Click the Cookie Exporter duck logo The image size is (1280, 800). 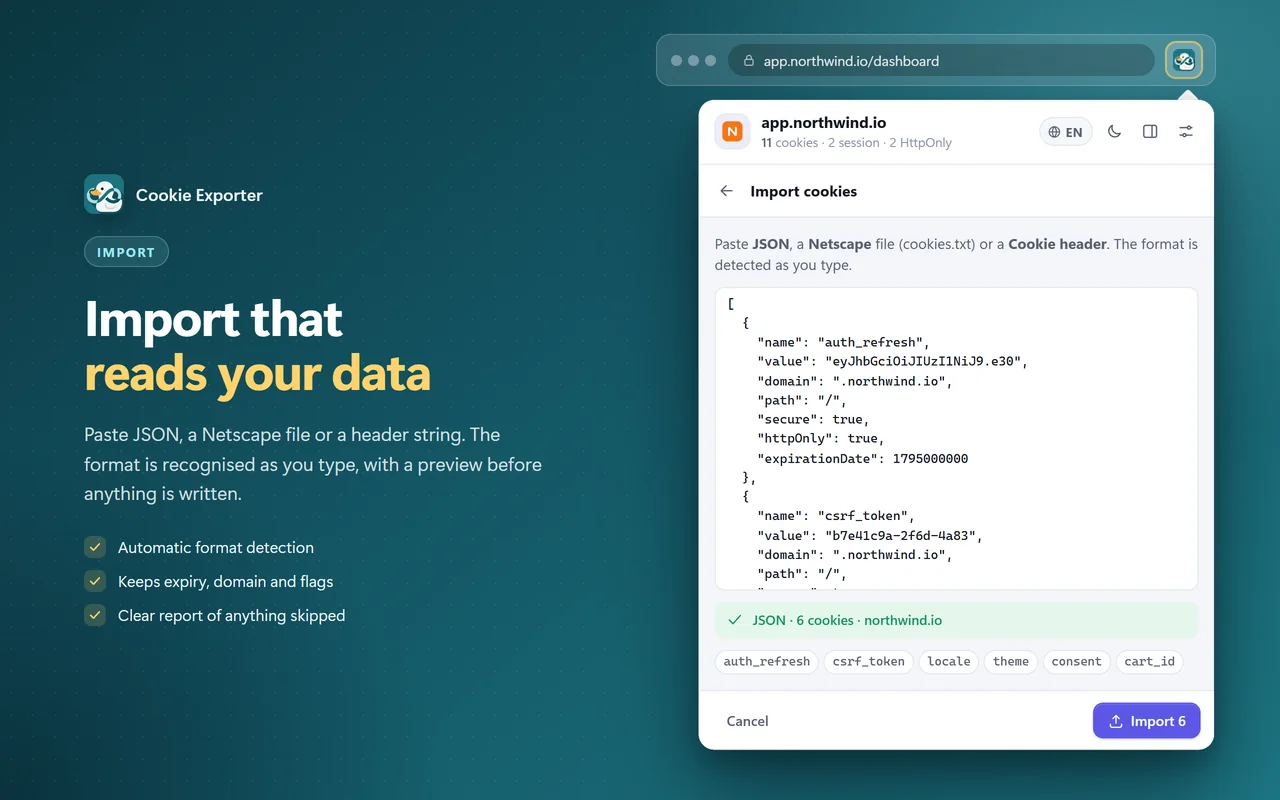[104, 195]
